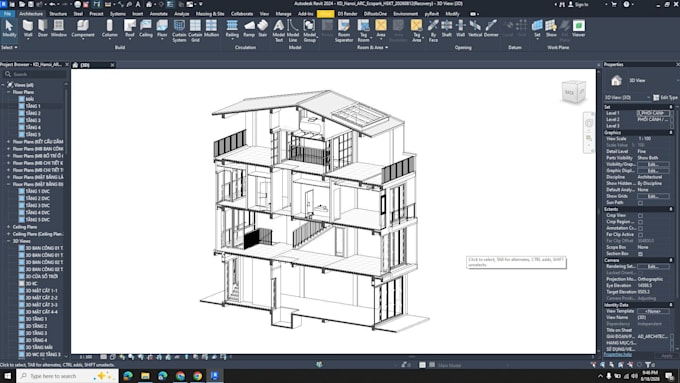The height and width of the screenshot is (383, 680).
Task: Click the Windows Start button
Action: coord(7,376)
